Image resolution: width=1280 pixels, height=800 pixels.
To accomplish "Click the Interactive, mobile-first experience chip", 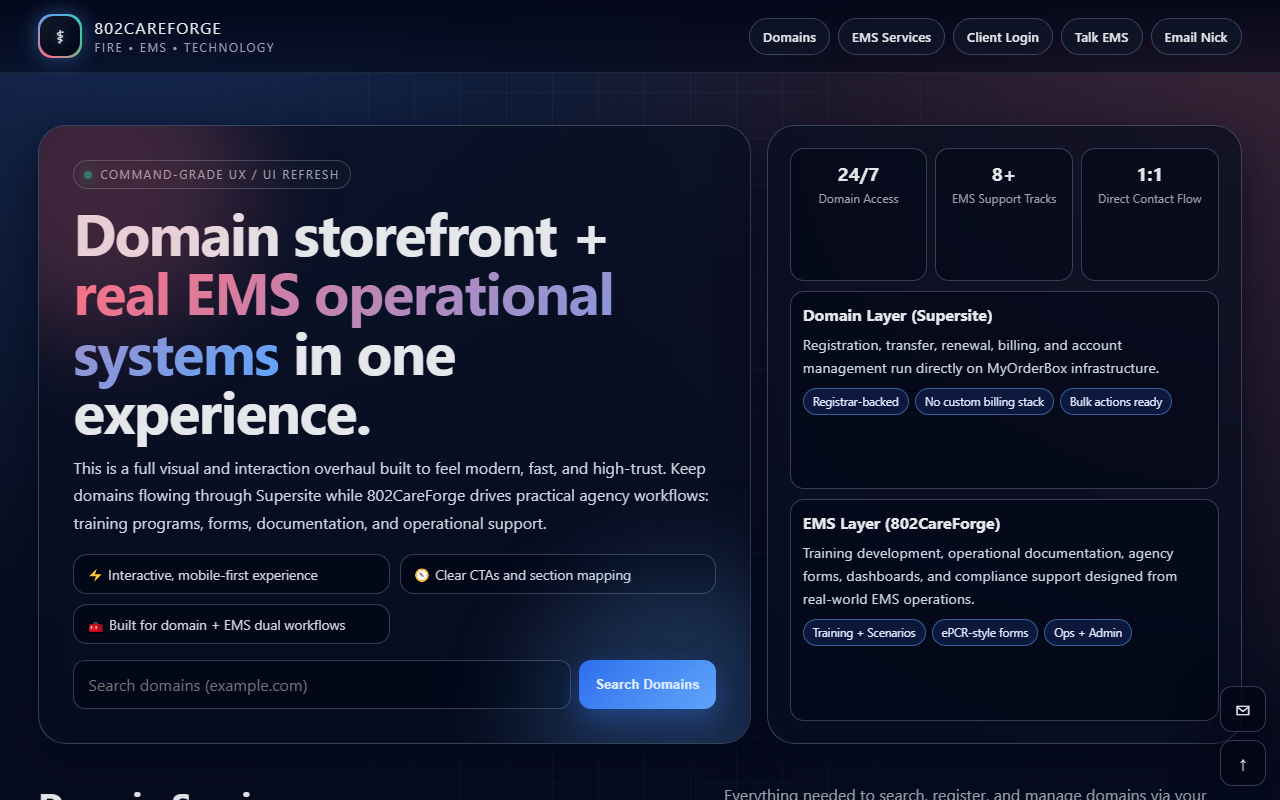I will click(x=231, y=574).
